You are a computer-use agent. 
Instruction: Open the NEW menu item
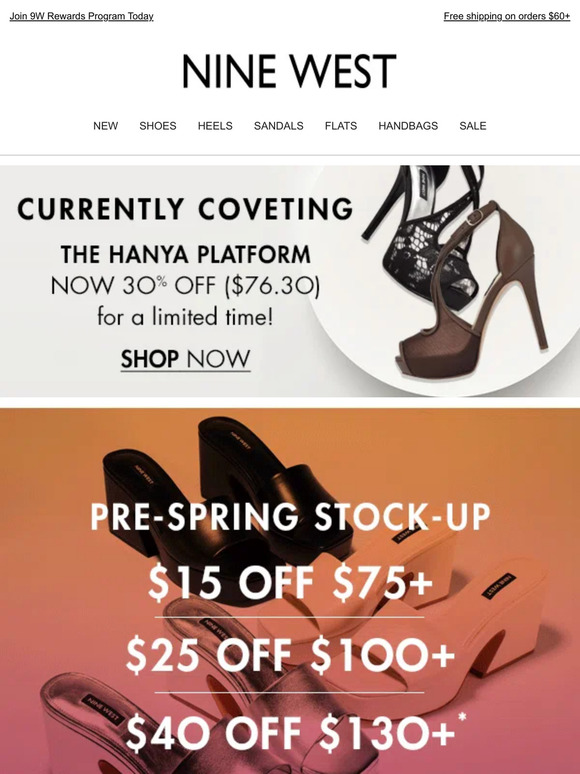click(106, 126)
